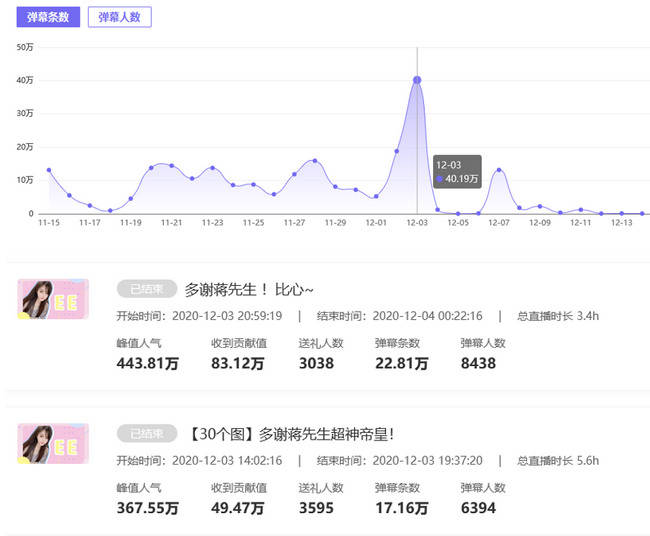The width and height of the screenshot is (650, 536).
Task: Click the 12-01 label on x-axis
Action: [376, 223]
